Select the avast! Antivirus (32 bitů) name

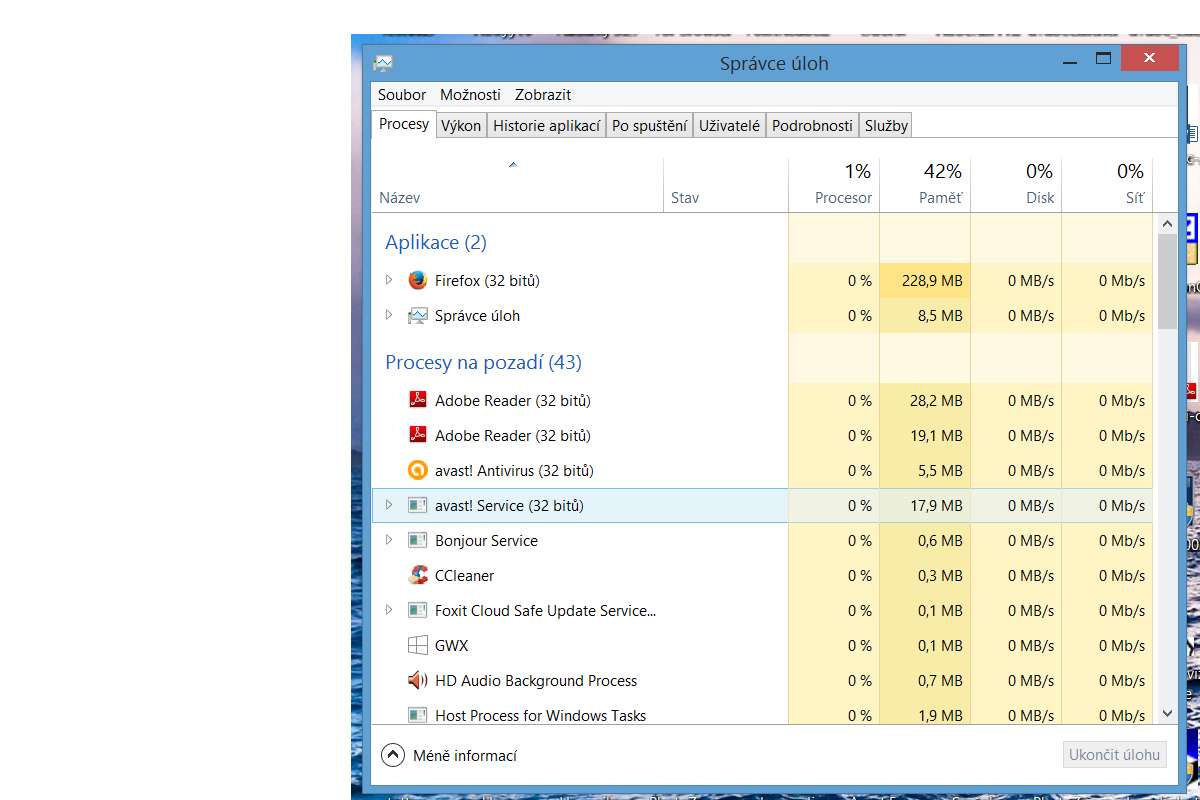(x=514, y=471)
